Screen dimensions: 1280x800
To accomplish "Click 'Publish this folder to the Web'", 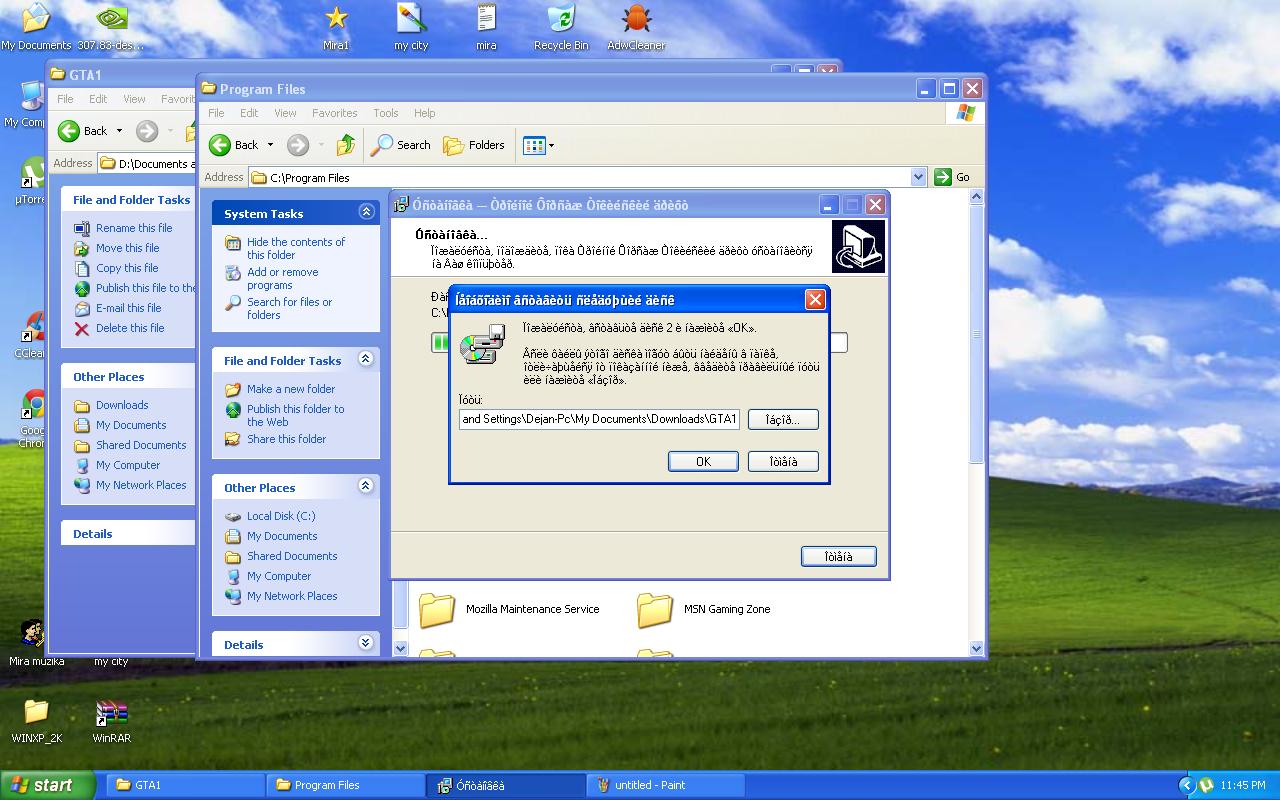I will [296, 415].
